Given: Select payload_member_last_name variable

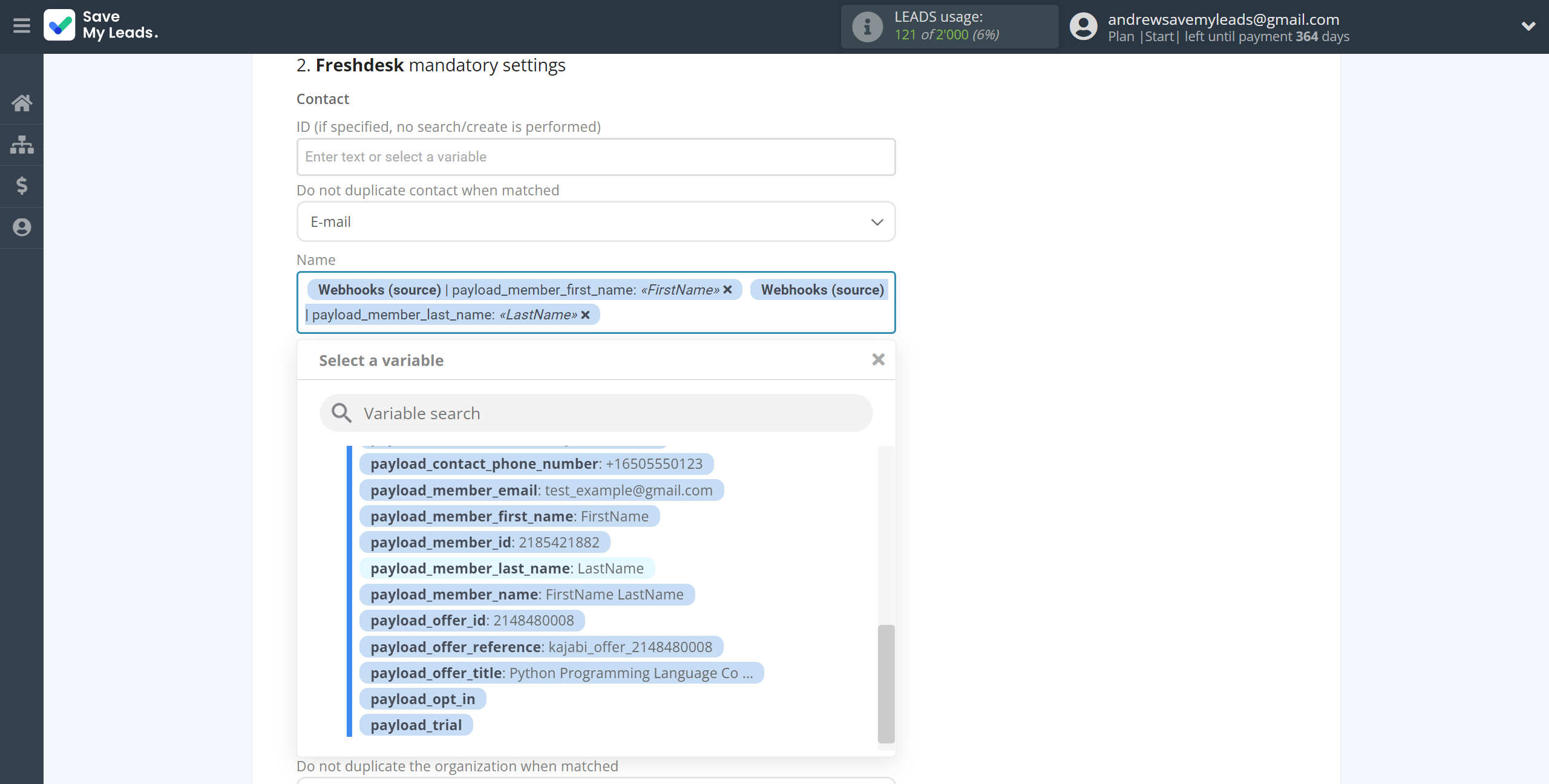Looking at the screenshot, I should coord(507,568).
